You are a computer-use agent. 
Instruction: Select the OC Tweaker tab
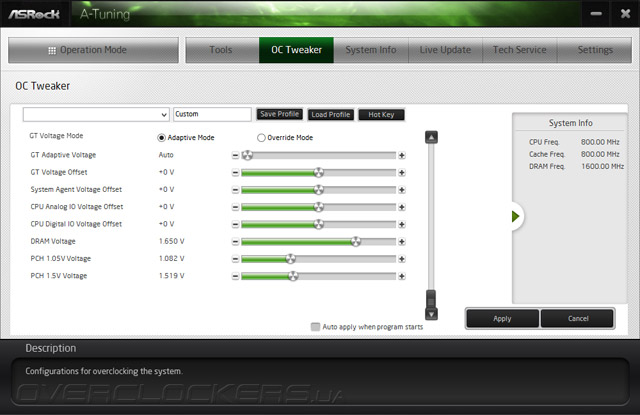tap(296, 50)
